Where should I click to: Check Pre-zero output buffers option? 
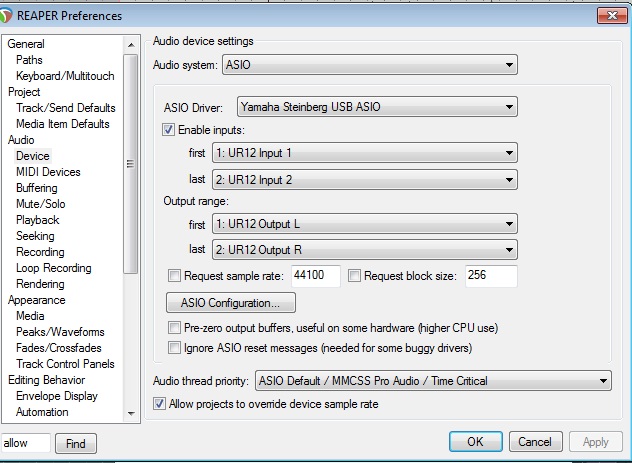(175, 328)
